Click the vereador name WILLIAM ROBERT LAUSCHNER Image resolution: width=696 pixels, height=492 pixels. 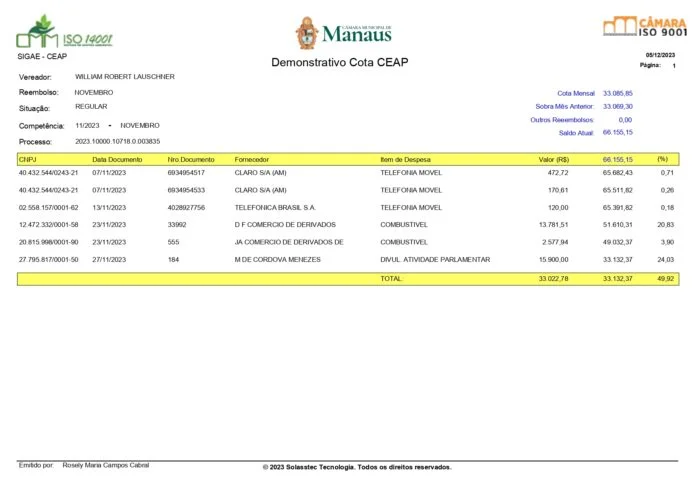click(x=125, y=76)
